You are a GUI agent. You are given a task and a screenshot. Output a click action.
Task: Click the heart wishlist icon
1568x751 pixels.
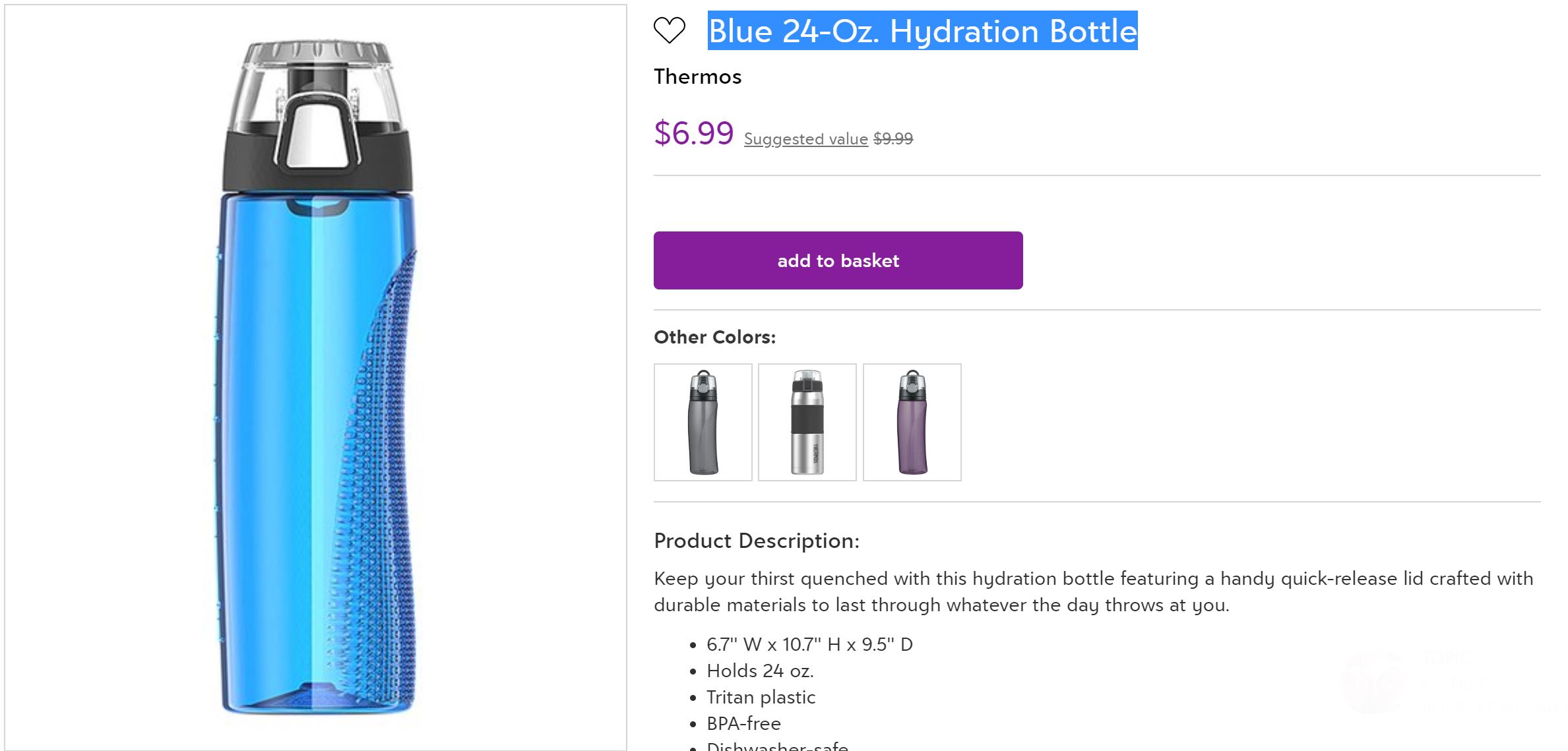pyautogui.click(x=669, y=30)
